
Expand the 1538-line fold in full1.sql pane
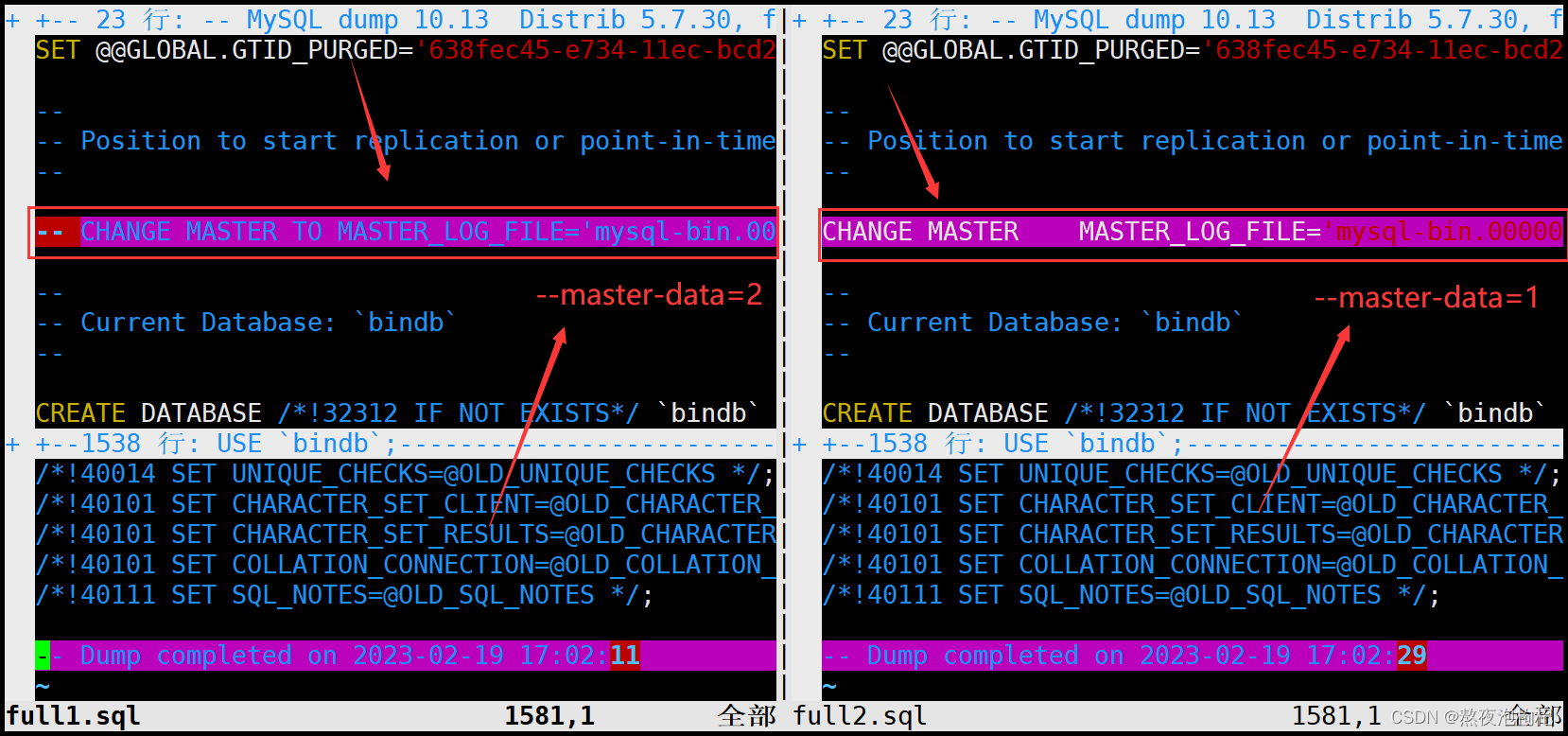coord(12,444)
